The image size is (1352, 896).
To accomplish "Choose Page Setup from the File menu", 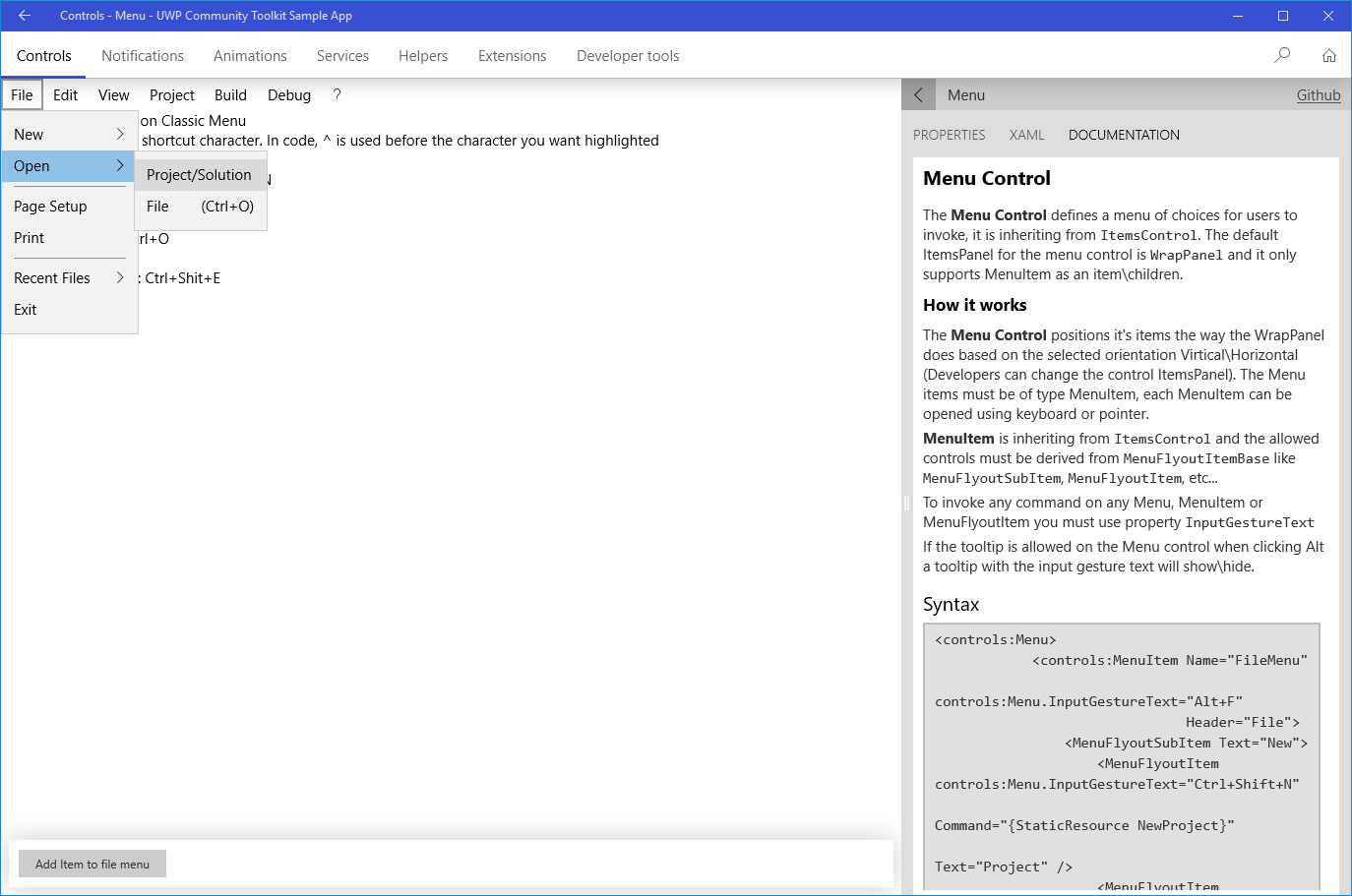I will click(x=50, y=207).
